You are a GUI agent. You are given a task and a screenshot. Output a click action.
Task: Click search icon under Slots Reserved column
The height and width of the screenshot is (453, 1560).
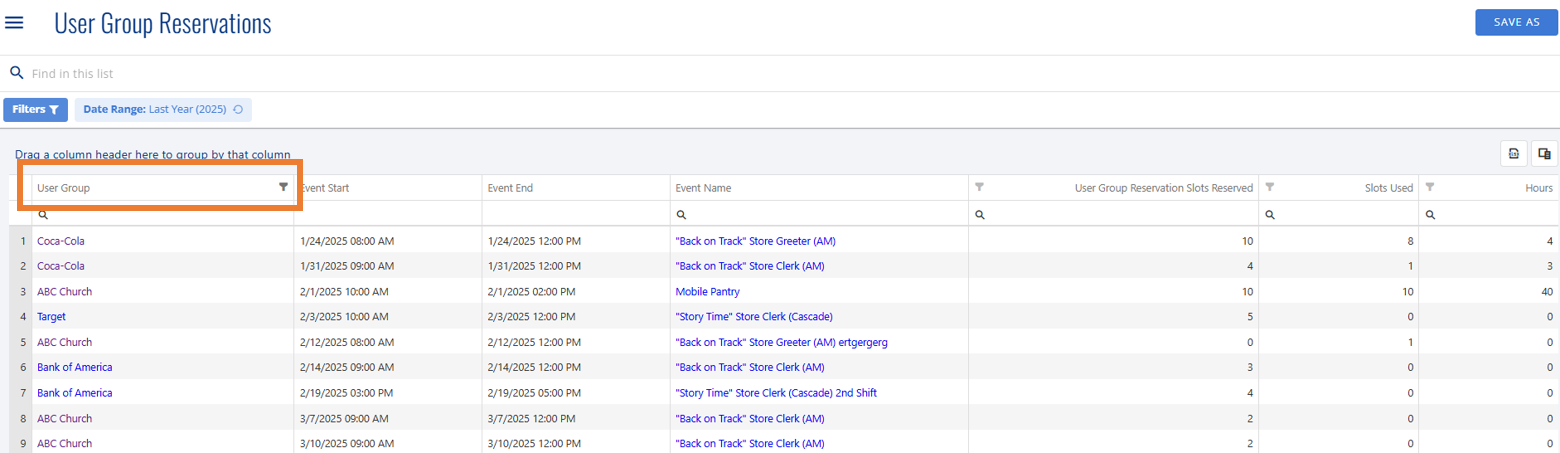tap(979, 215)
